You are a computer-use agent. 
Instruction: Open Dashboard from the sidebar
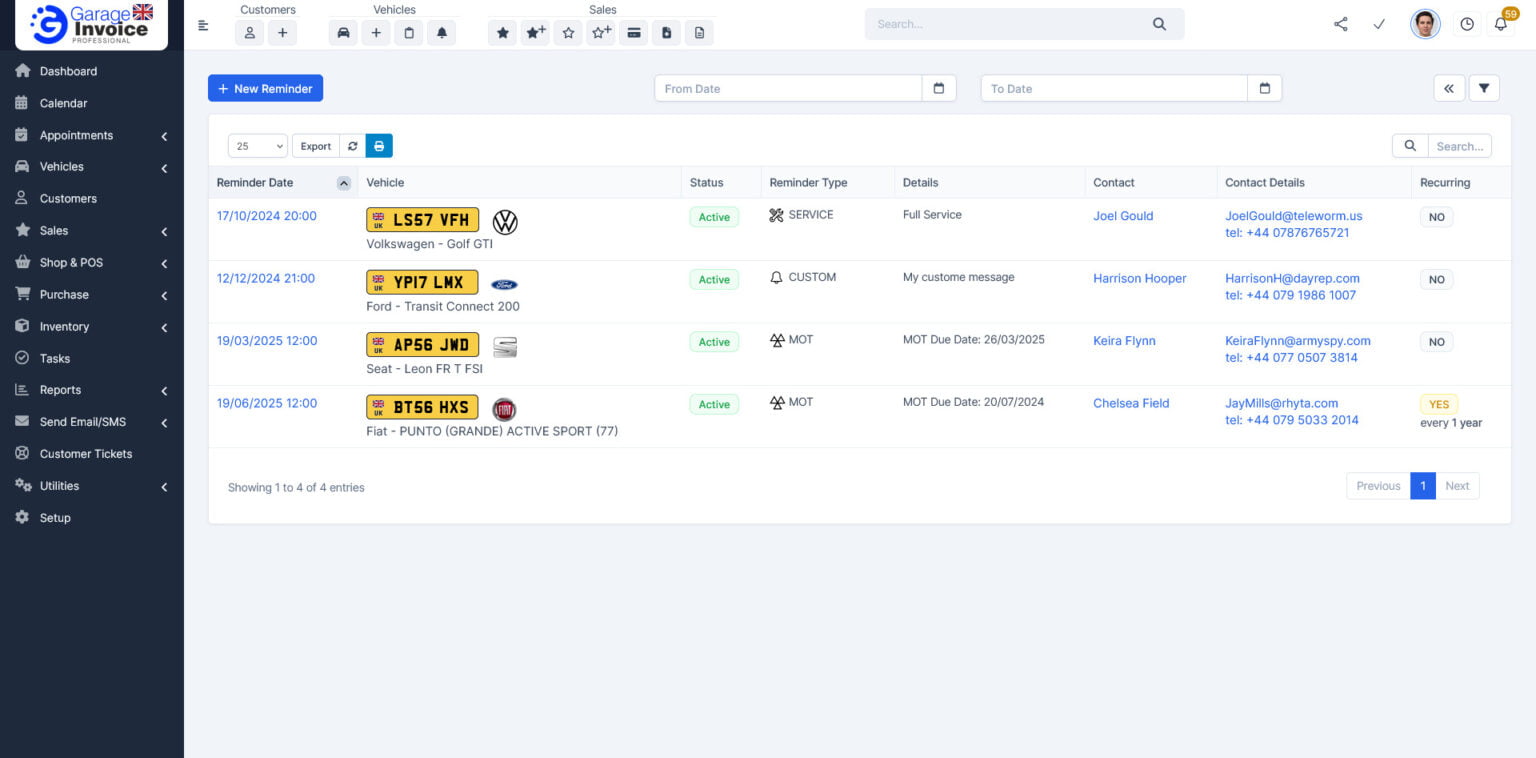68,71
